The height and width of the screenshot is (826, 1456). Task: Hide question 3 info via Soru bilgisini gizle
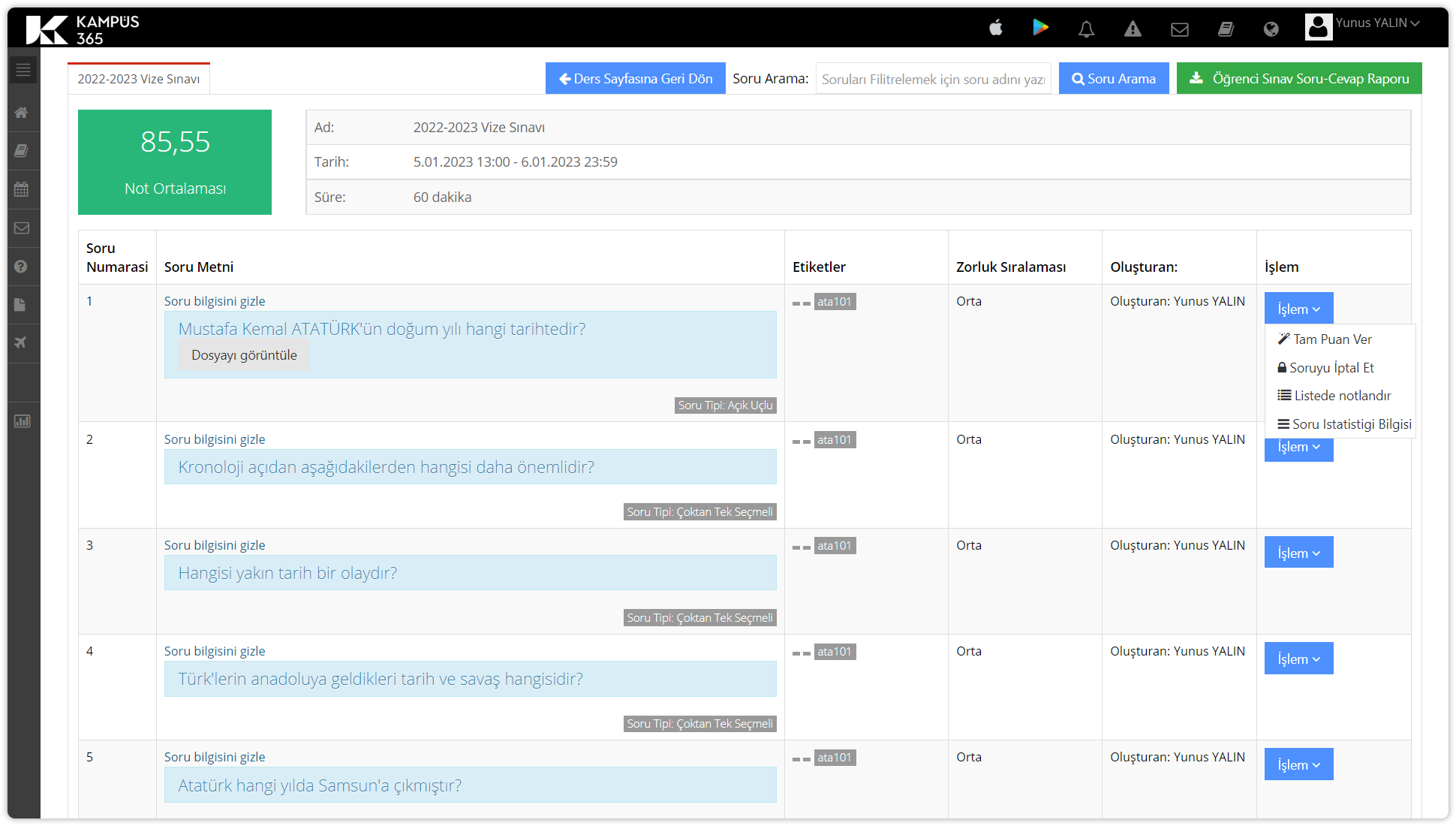(x=215, y=545)
